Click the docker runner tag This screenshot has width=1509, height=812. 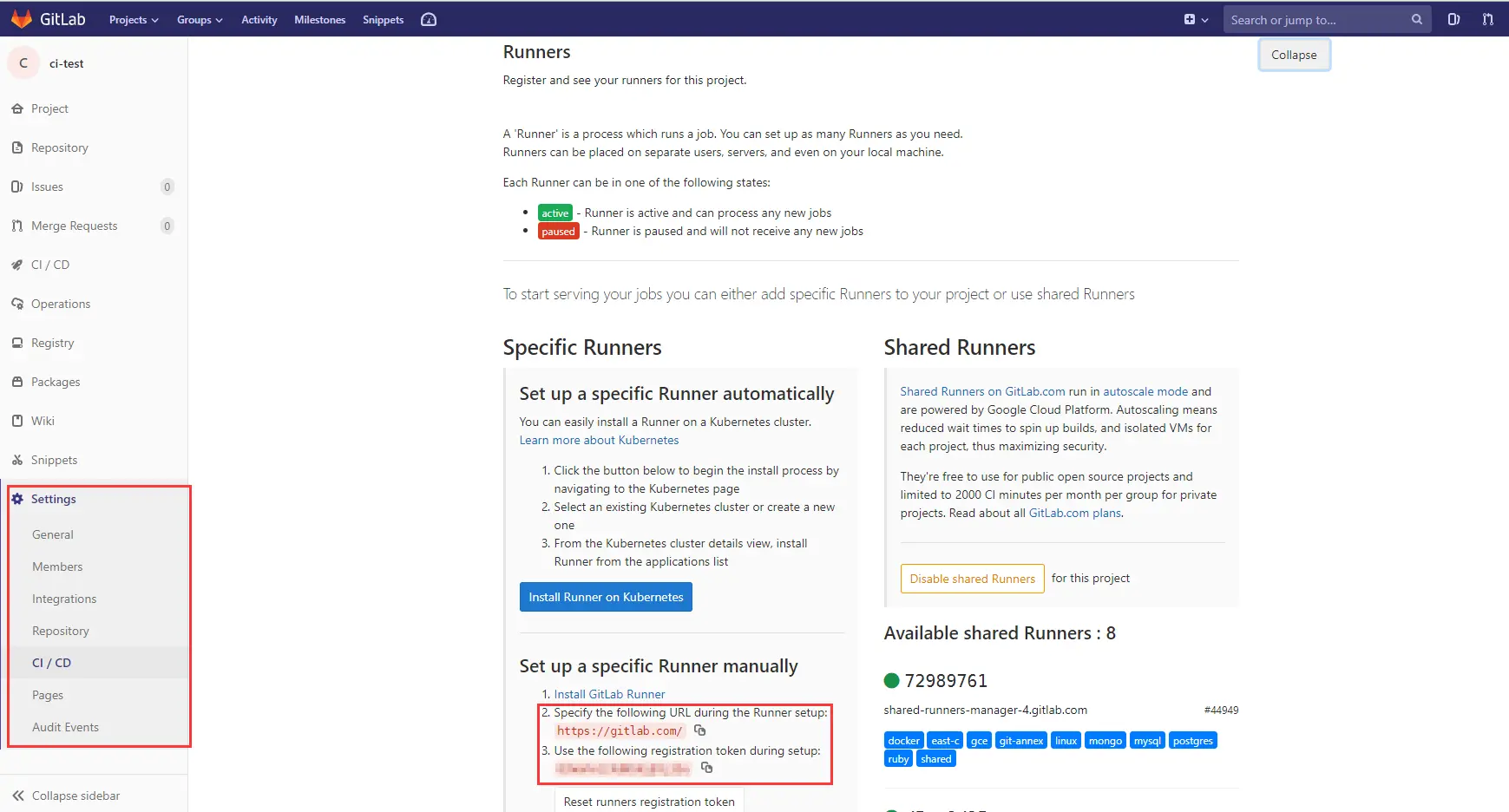coord(903,740)
